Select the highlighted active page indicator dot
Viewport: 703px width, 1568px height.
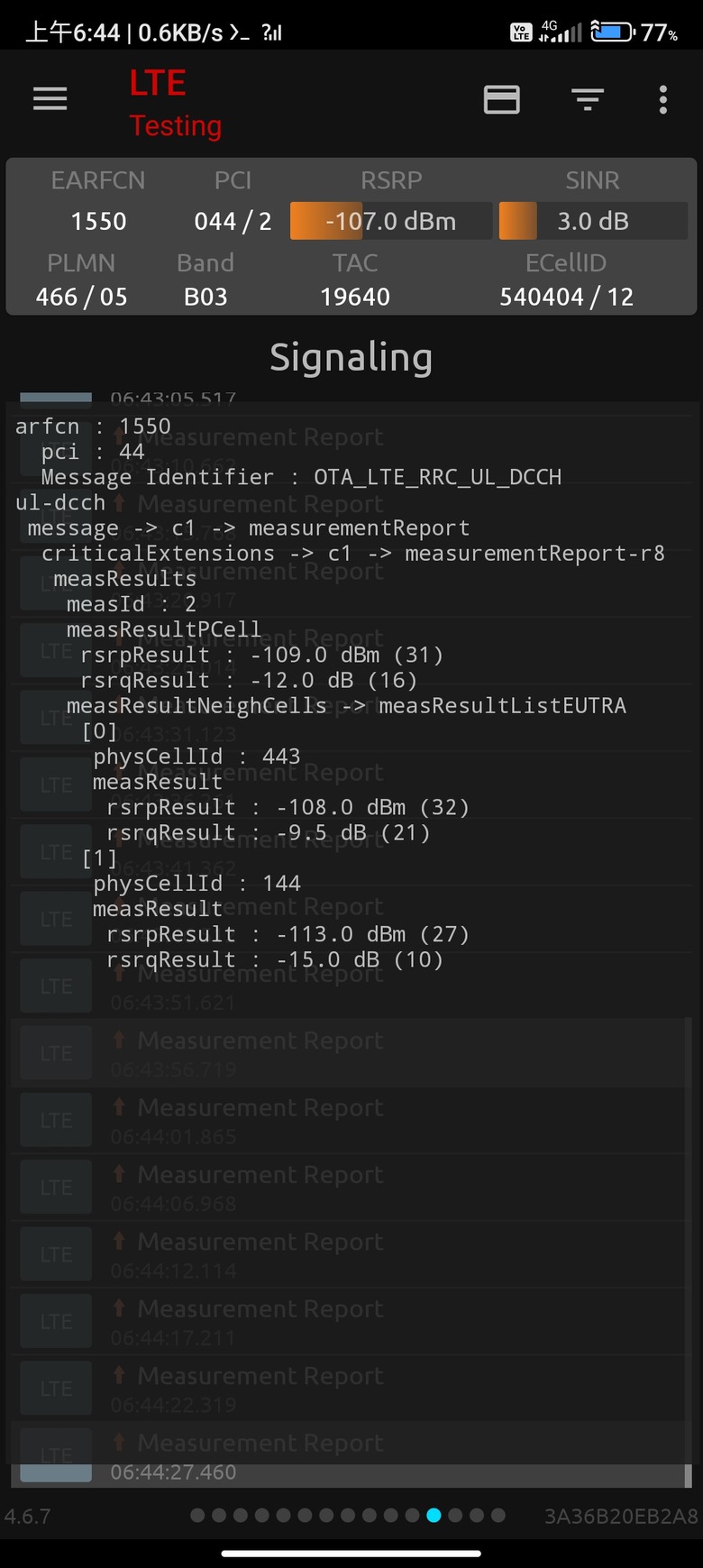(x=434, y=1516)
